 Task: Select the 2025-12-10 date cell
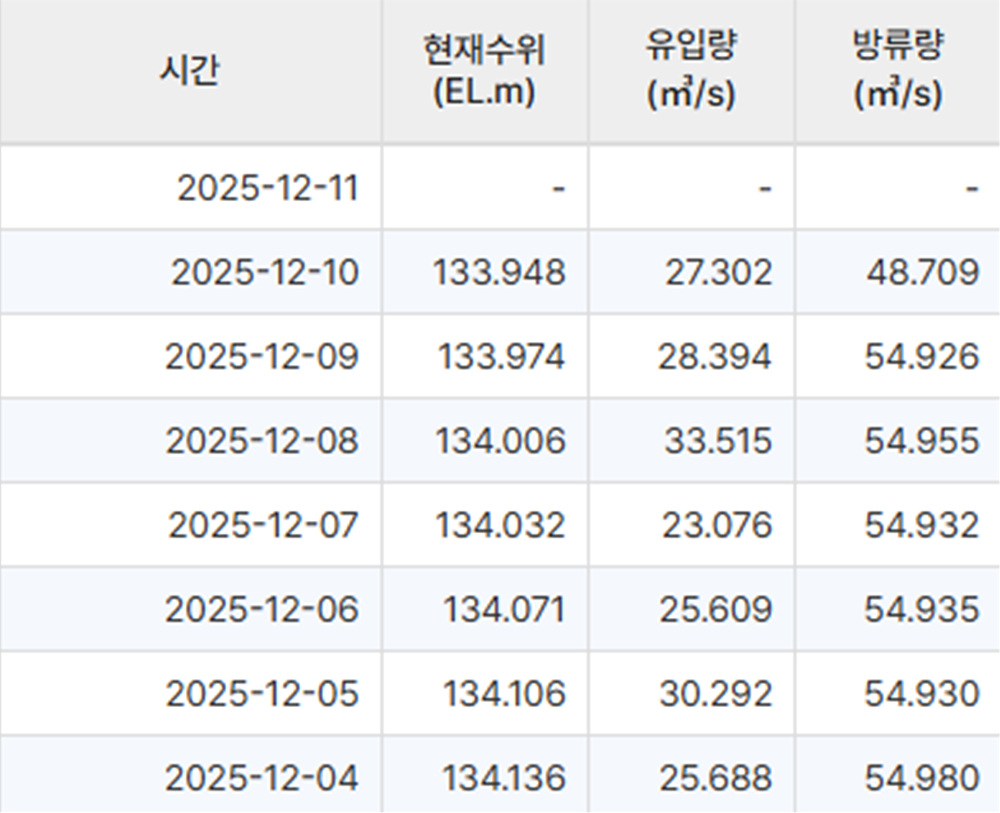[x=264, y=272]
